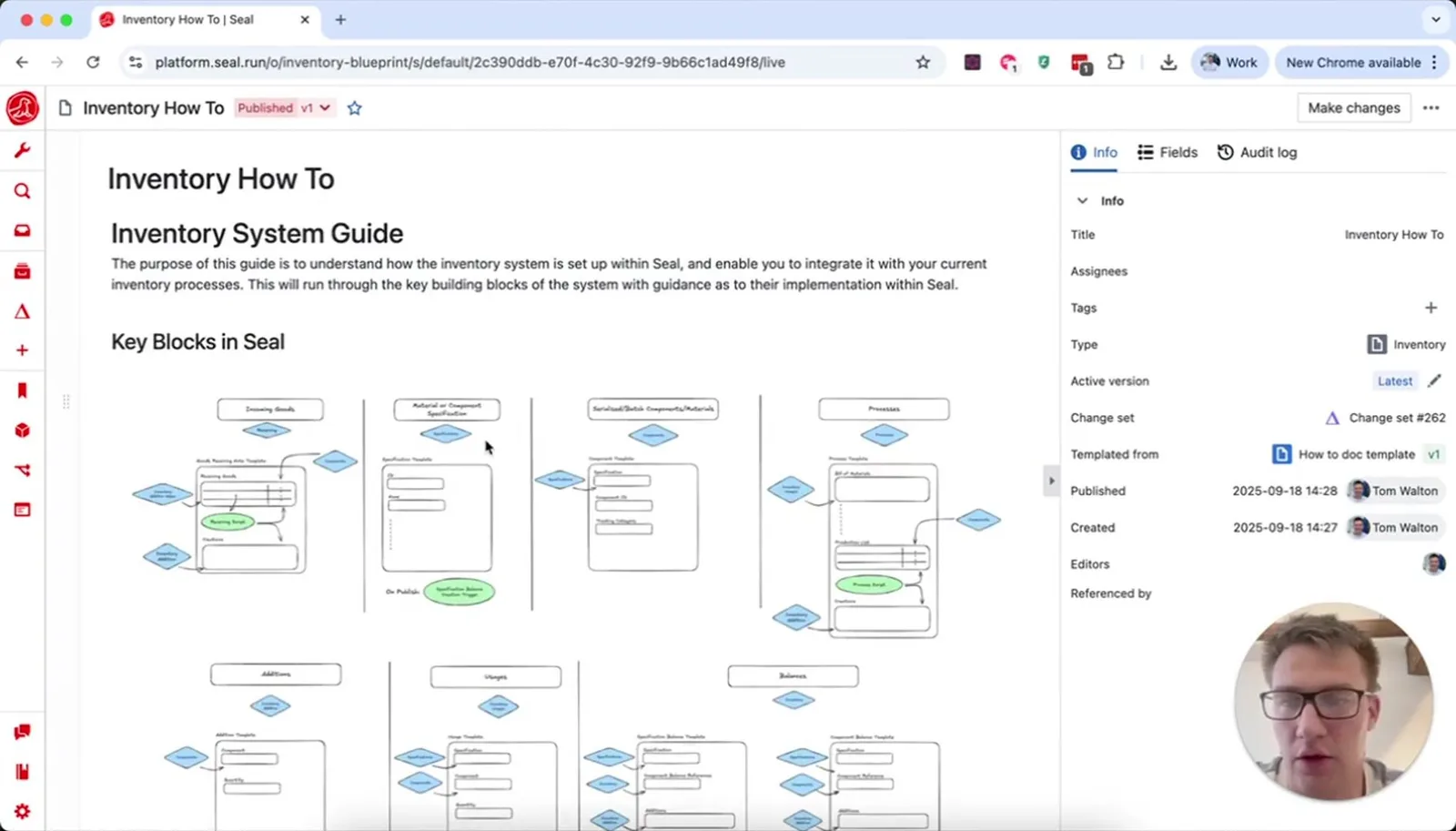Switch to the Fields tab
The width and height of the screenshot is (1456, 831).
tap(1168, 152)
